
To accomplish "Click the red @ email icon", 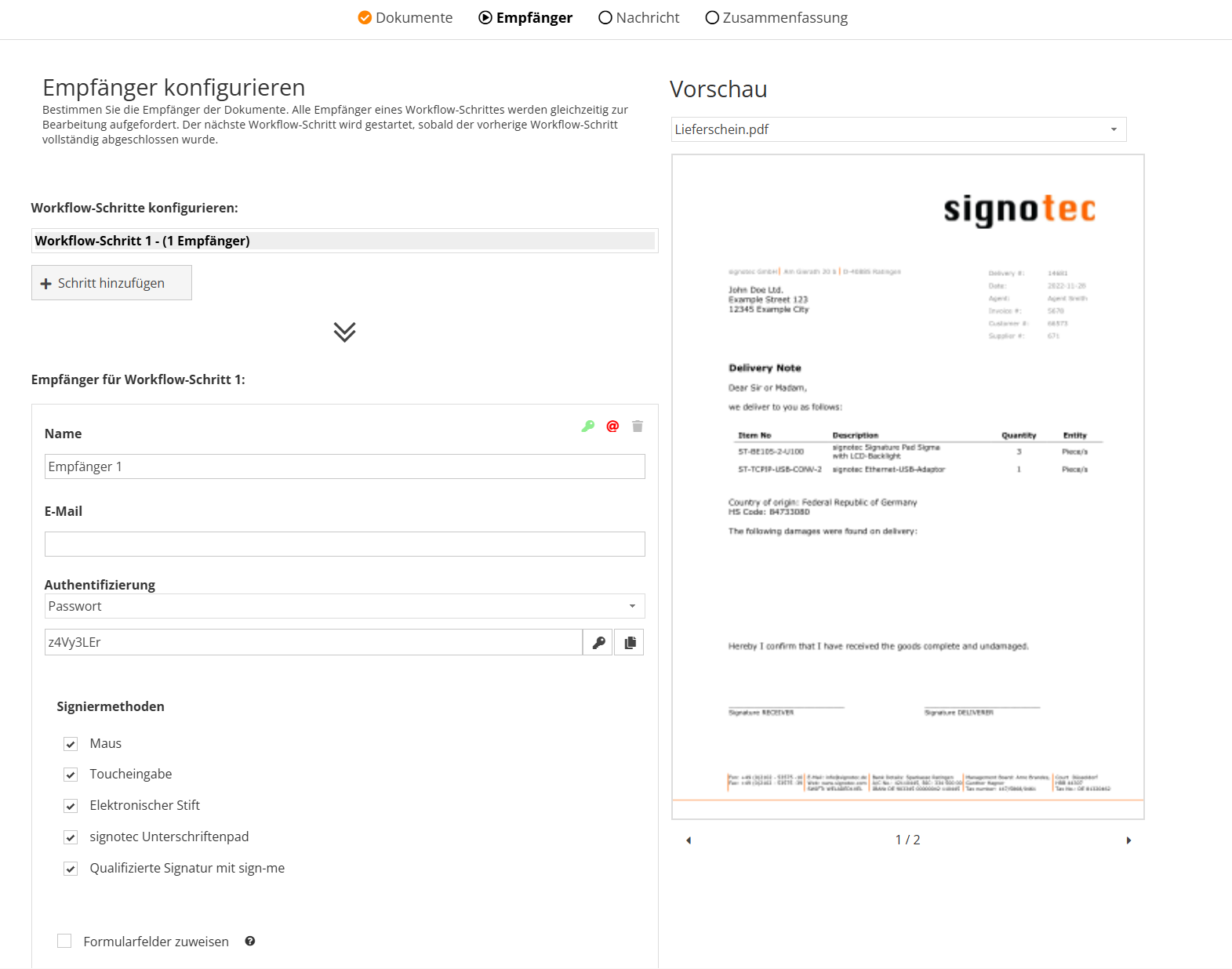I will (x=612, y=426).
